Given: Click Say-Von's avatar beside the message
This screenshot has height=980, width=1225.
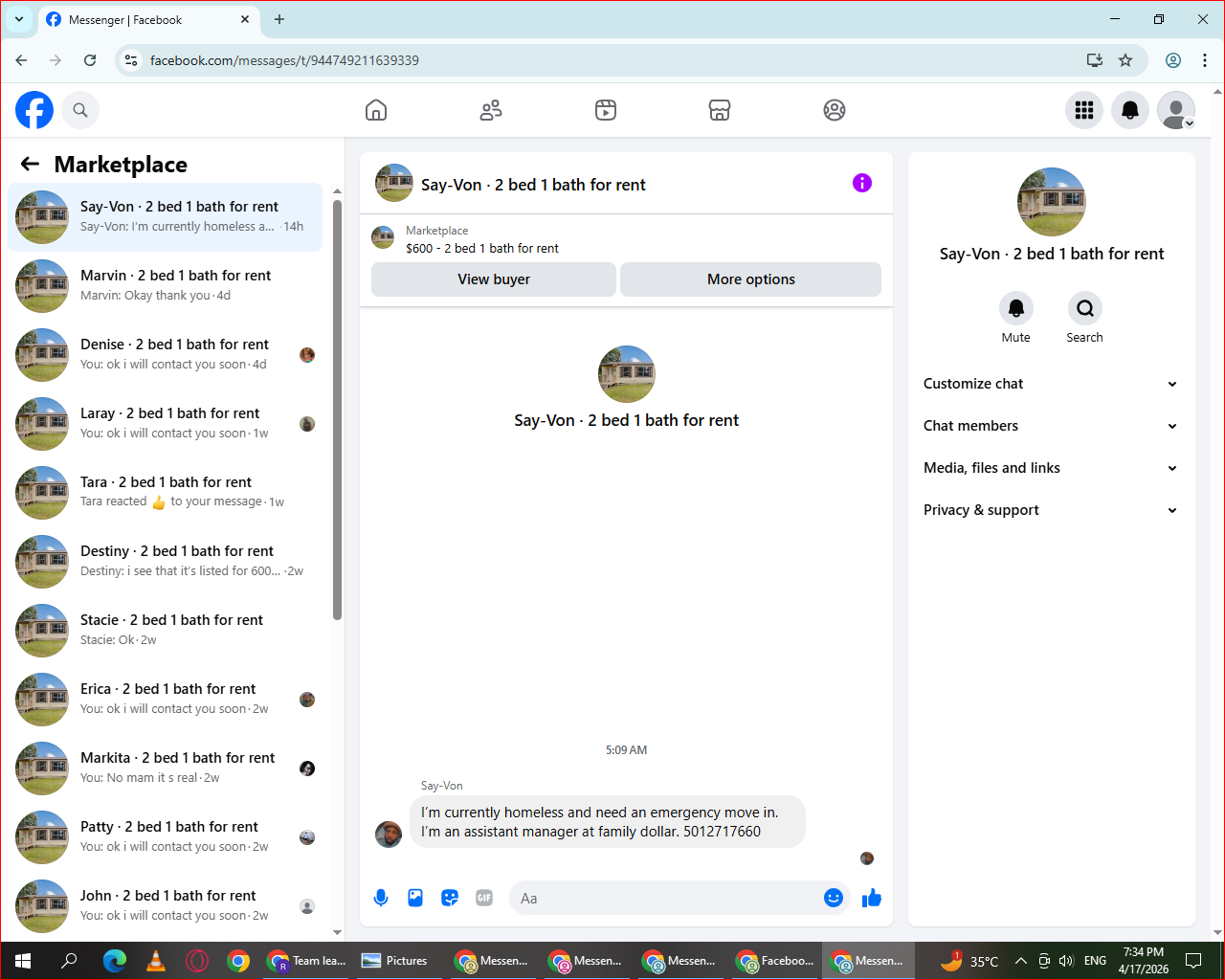Looking at the screenshot, I should 389,835.
